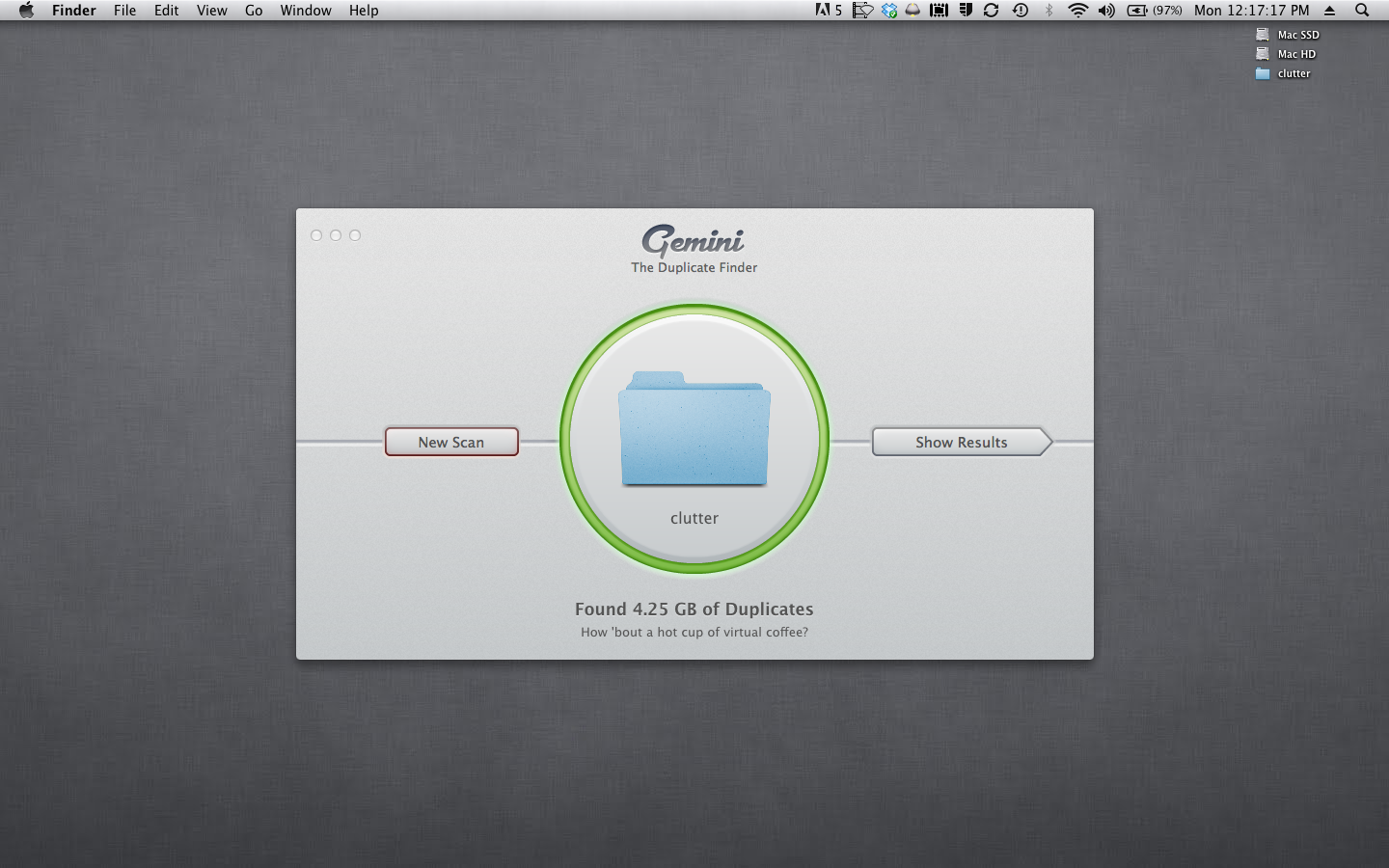
Task: Start a New Scan
Action: coord(451,442)
